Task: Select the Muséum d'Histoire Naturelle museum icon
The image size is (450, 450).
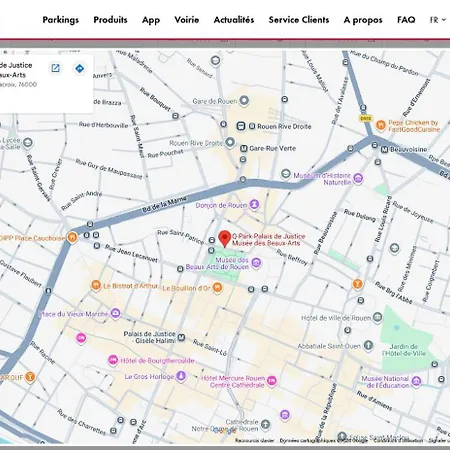Action: click(358, 178)
